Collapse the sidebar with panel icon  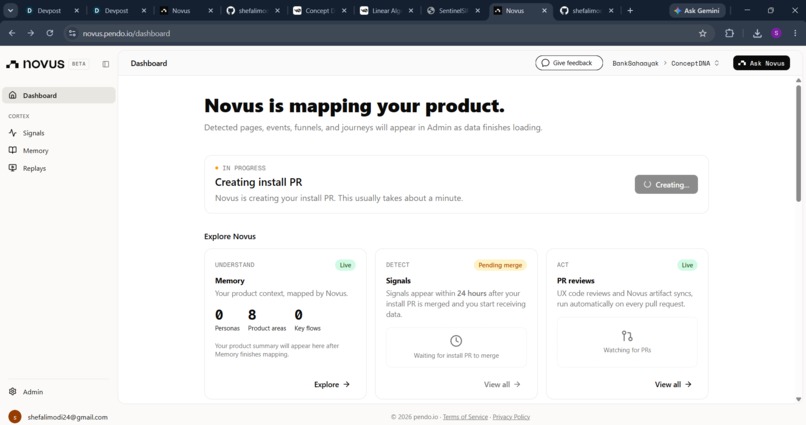point(105,64)
